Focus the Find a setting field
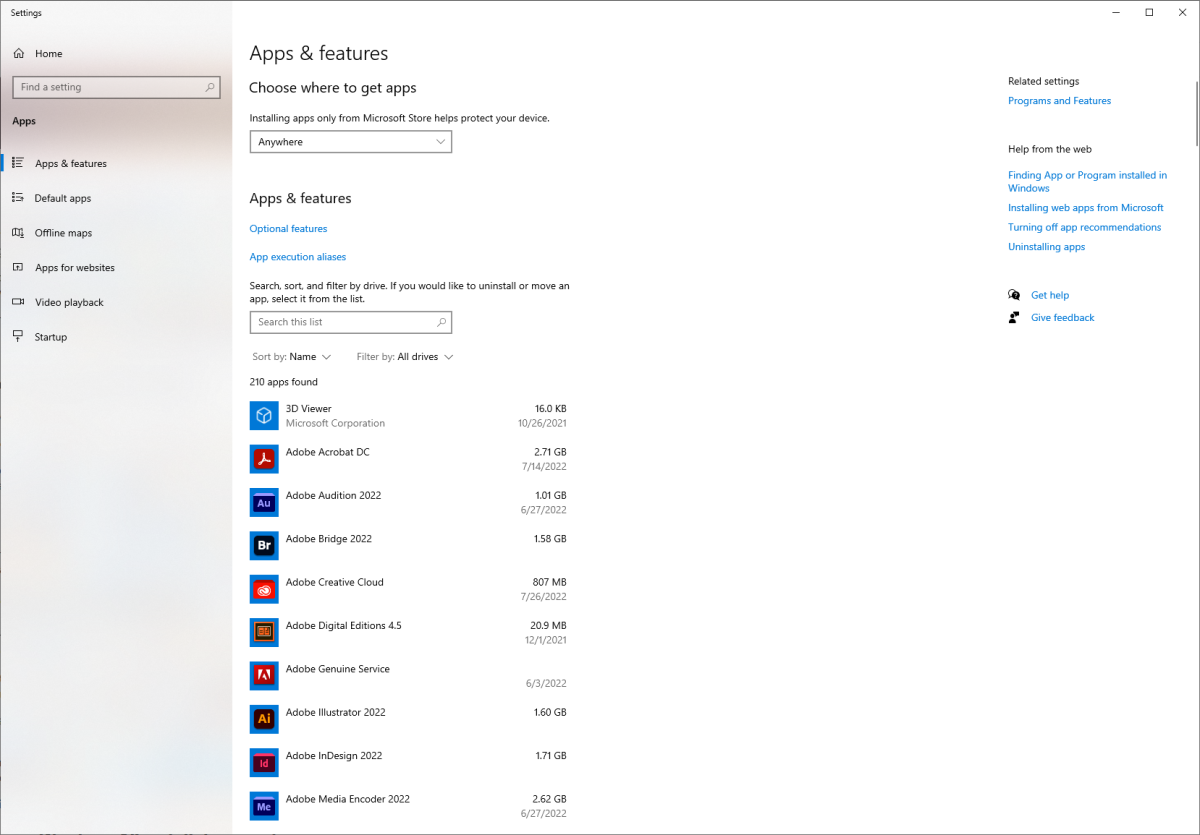This screenshot has height=835, width=1200. (116, 87)
